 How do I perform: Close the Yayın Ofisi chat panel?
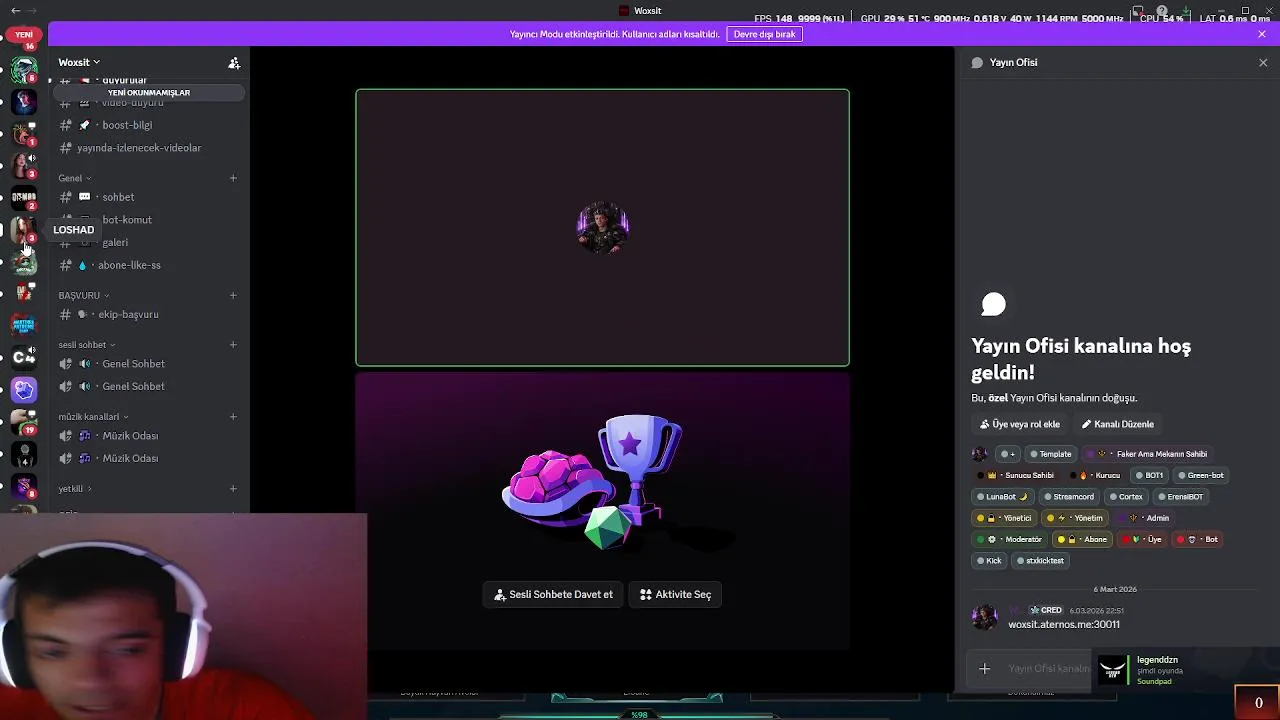(1263, 62)
